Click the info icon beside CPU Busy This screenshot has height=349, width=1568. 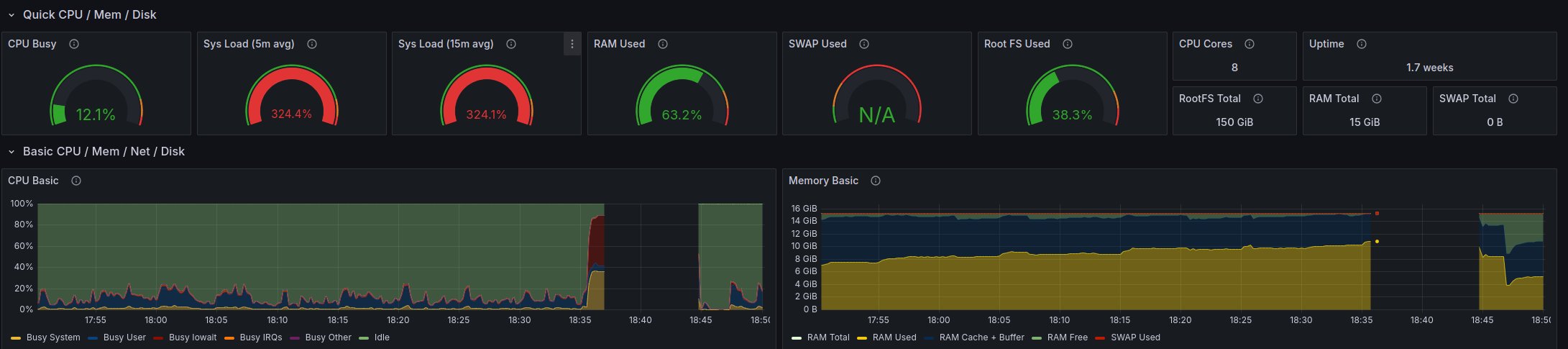(x=74, y=44)
